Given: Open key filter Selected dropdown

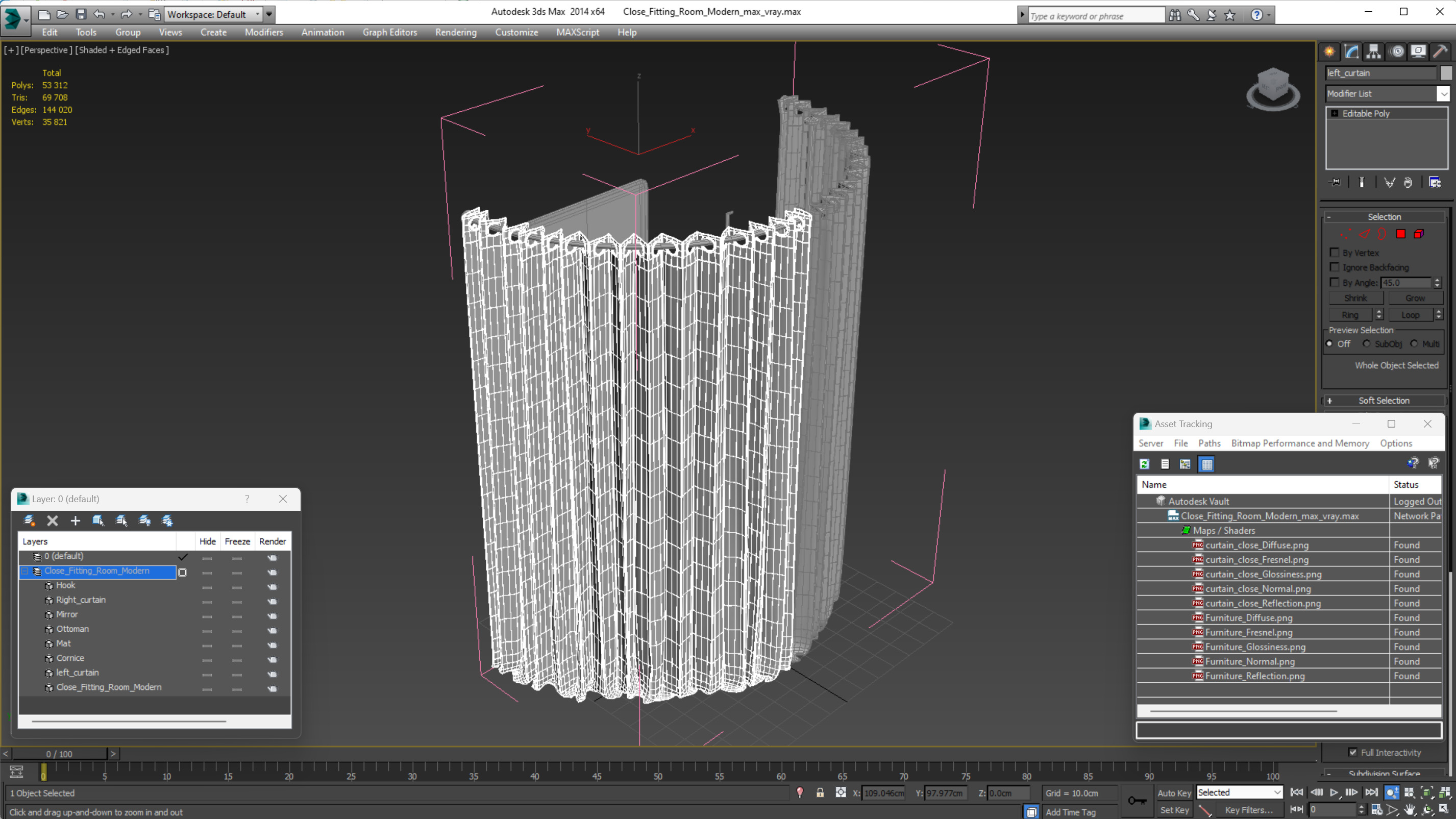Looking at the screenshot, I should (x=1239, y=792).
